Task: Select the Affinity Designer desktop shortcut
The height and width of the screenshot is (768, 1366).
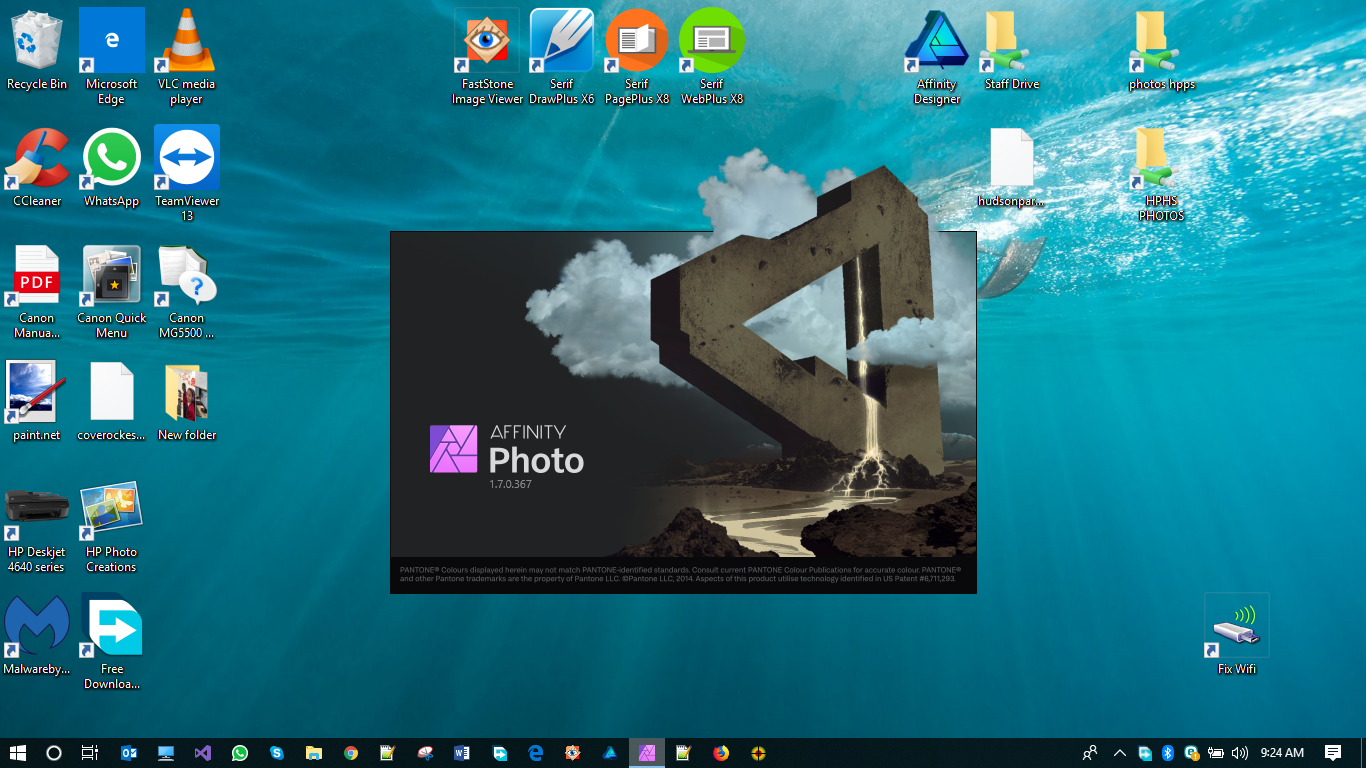Action: (x=937, y=56)
